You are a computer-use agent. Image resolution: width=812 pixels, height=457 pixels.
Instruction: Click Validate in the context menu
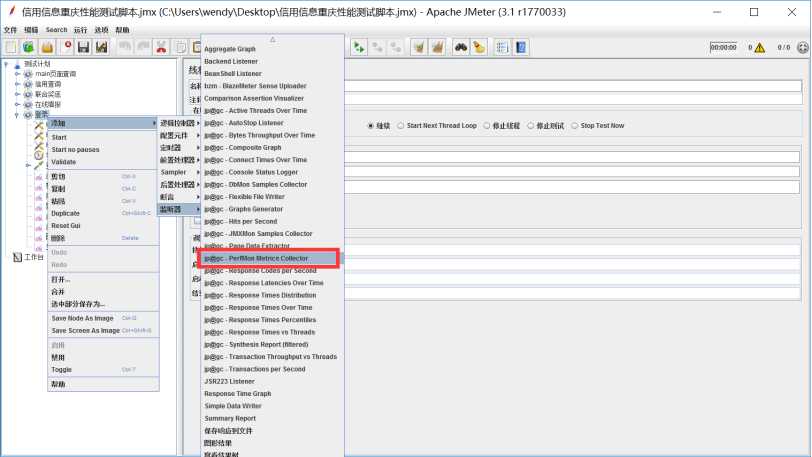coord(103,162)
